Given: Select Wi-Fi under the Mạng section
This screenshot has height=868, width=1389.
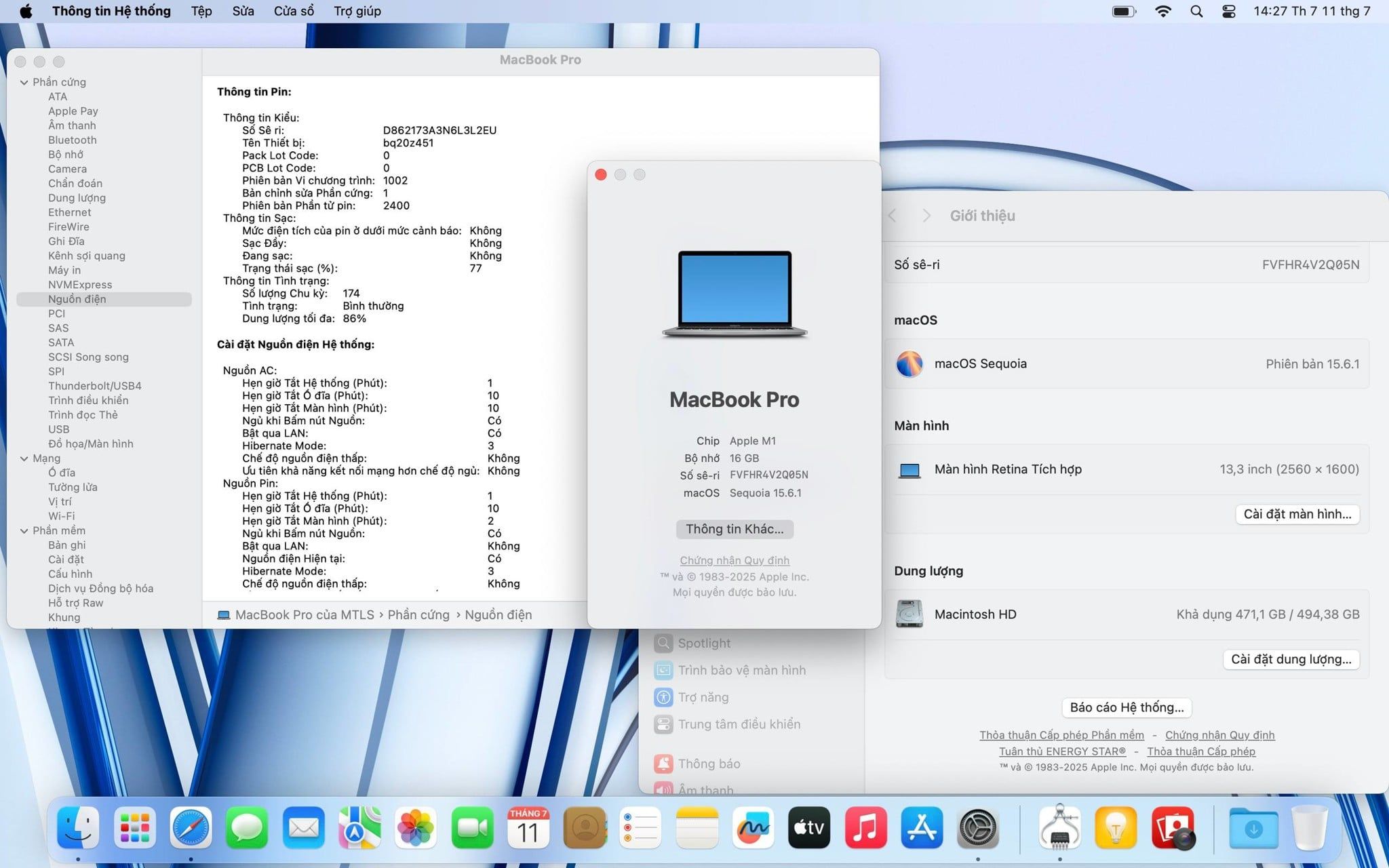Looking at the screenshot, I should tap(62, 516).
